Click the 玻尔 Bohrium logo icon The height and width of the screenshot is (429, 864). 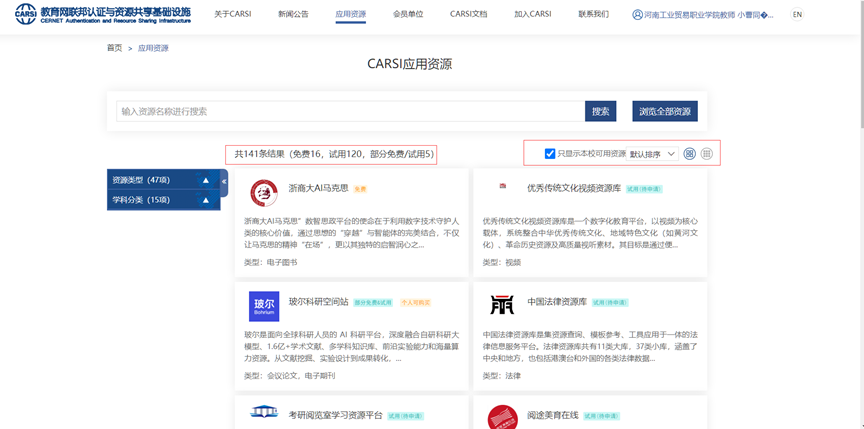click(x=264, y=305)
